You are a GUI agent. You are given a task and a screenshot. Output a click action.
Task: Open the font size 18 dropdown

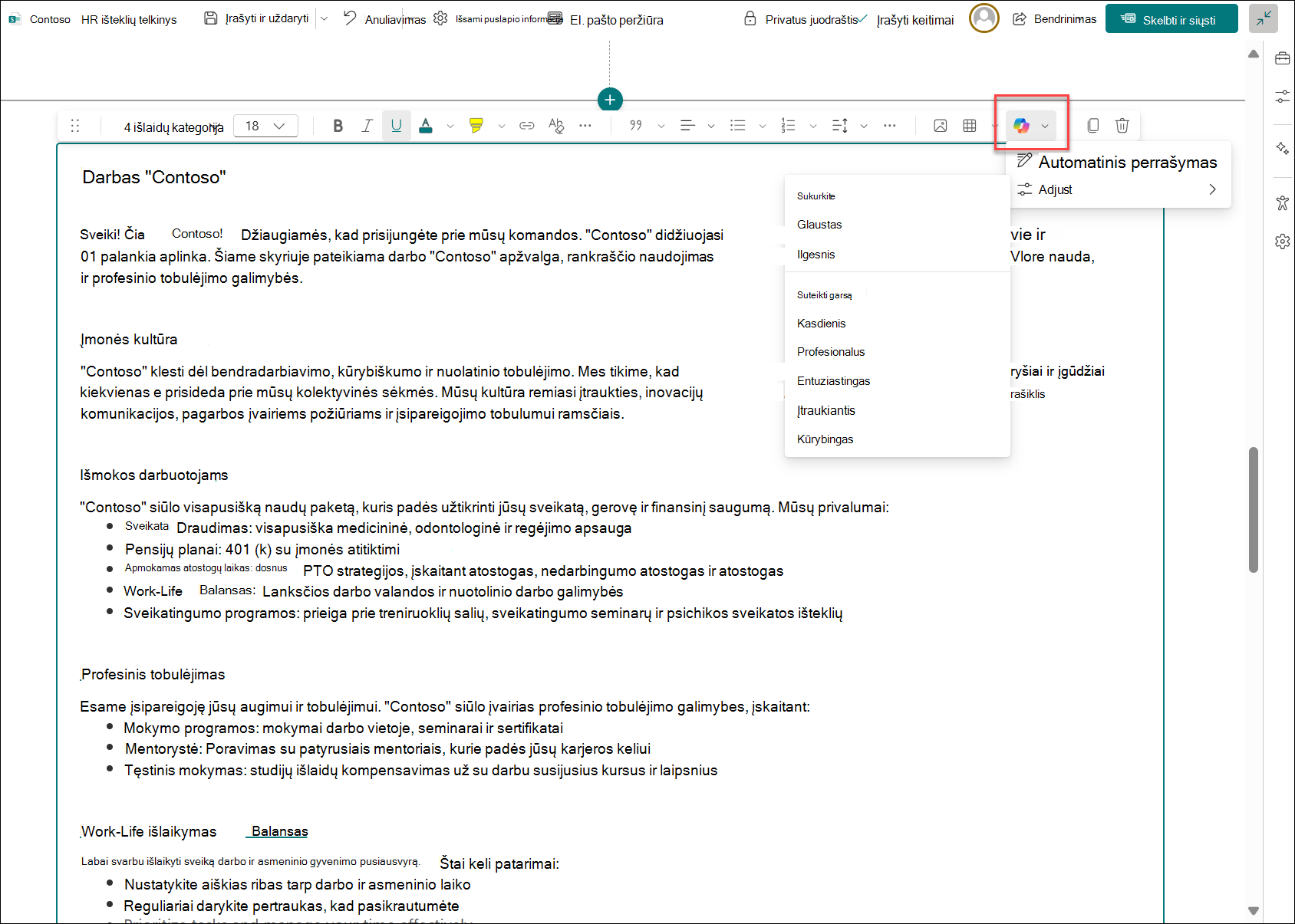click(265, 126)
